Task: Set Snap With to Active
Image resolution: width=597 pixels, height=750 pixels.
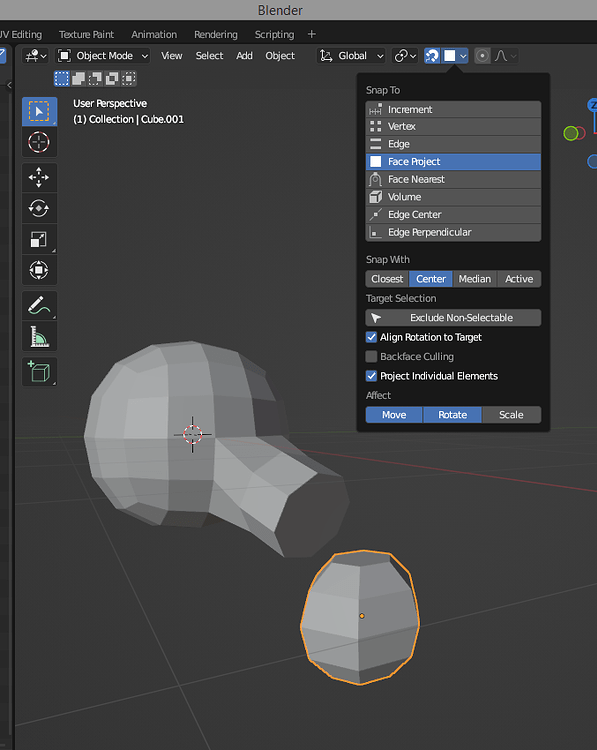Action: [x=519, y=279]
